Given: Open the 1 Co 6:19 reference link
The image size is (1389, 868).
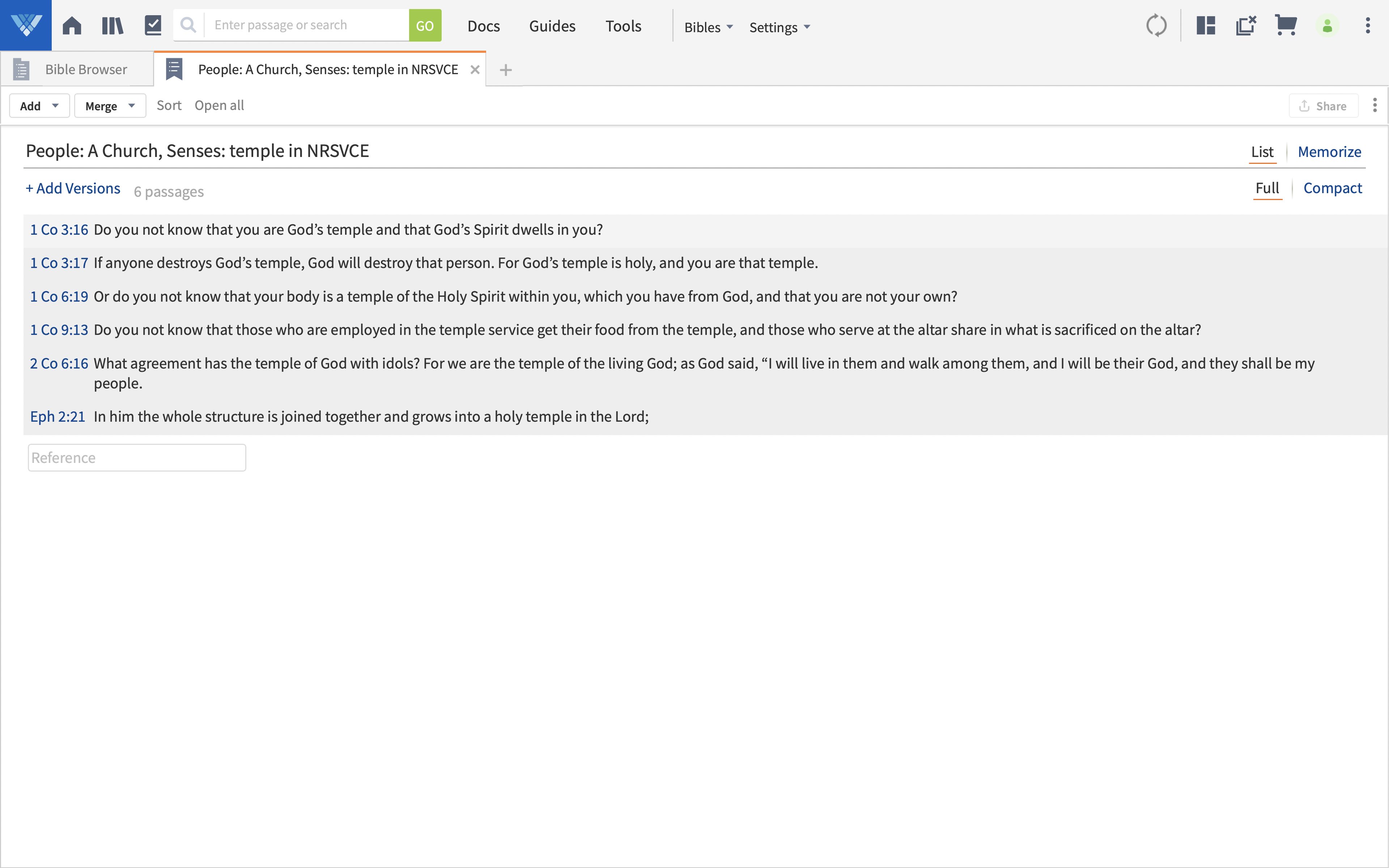Looking at the screenshot, I should (59, 297).
